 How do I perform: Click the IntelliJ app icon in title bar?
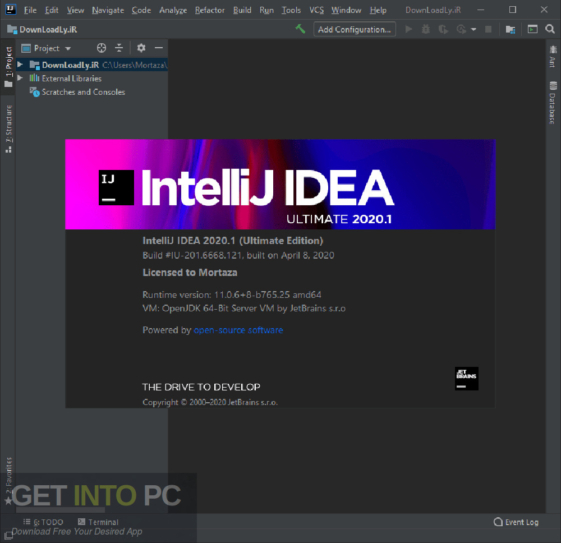click(x=11, y=9)
